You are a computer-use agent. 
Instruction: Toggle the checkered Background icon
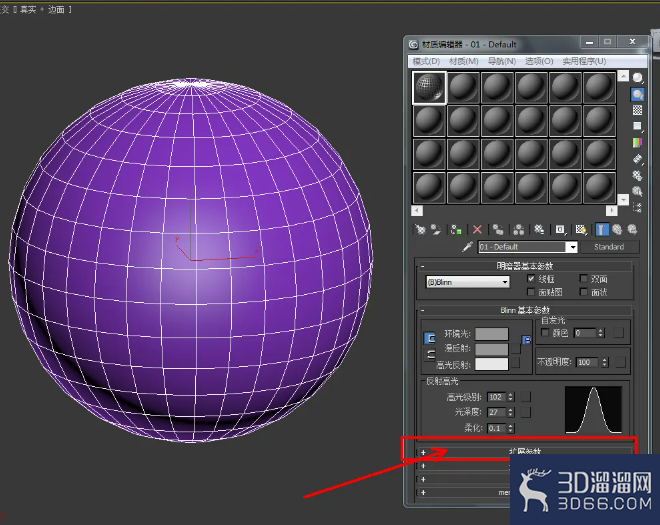tap(638, 110)
